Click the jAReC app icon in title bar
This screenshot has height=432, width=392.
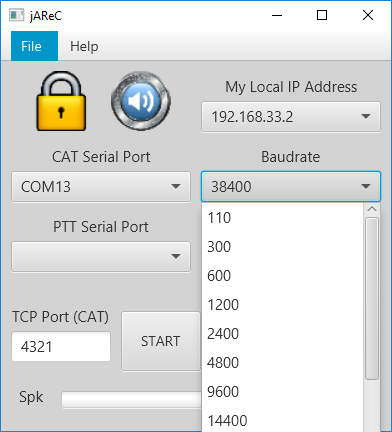click(x=17, y=15)
